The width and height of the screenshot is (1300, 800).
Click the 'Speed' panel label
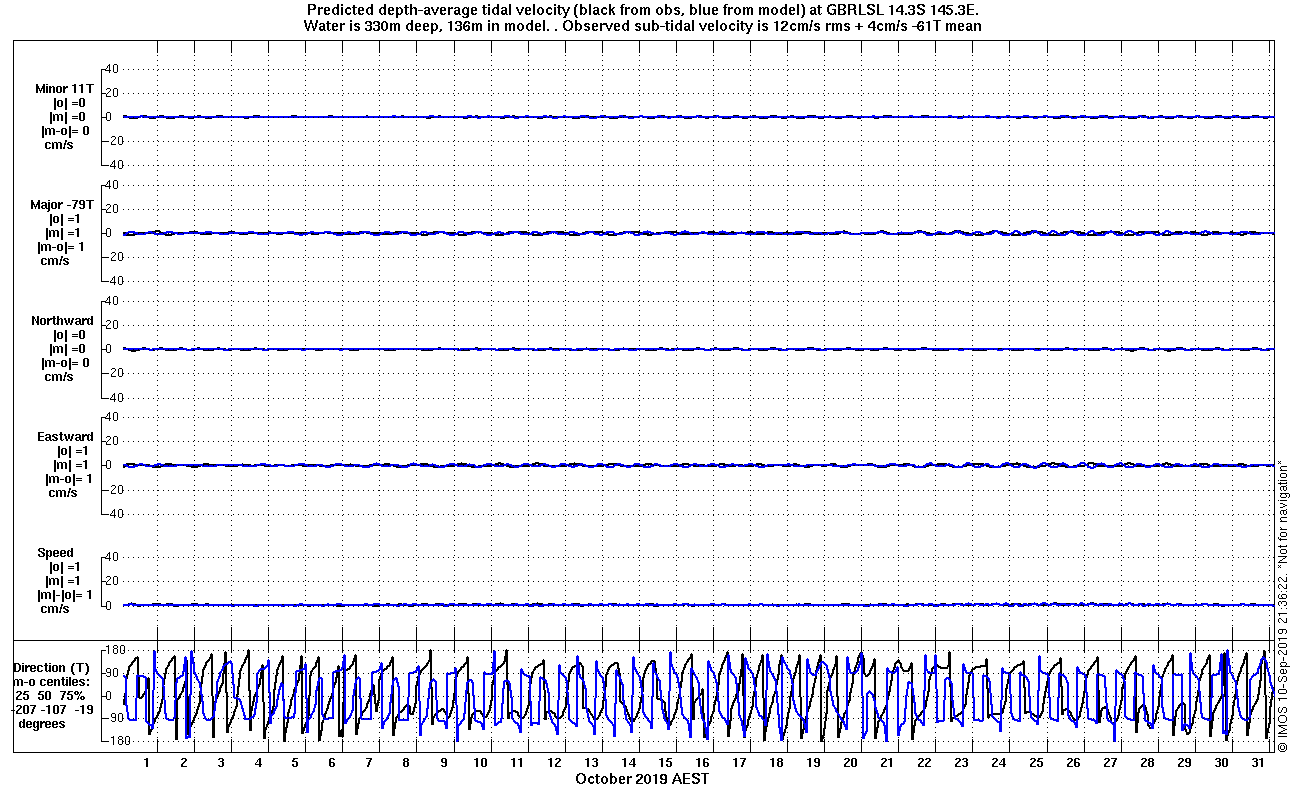[x=55, y=553]
